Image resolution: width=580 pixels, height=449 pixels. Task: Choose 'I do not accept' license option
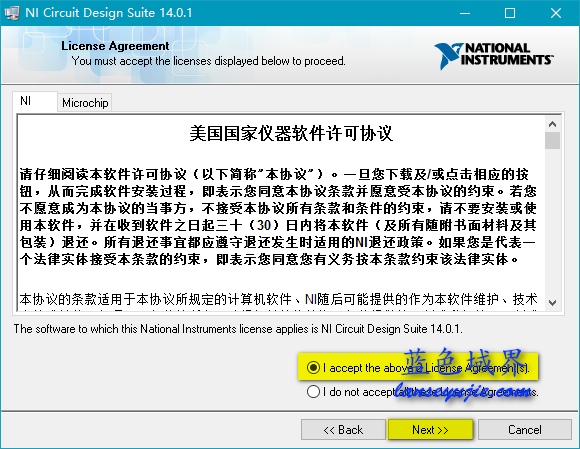tap(422, 391)
